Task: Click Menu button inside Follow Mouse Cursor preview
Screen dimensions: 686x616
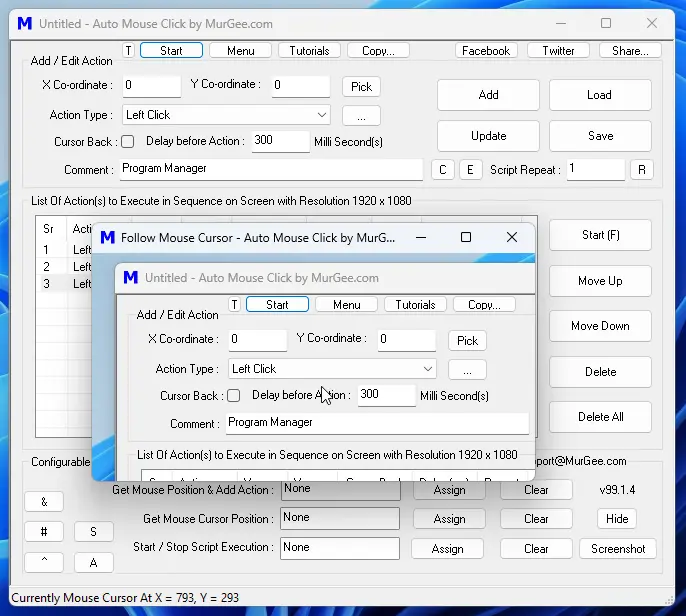Action: 346,304
